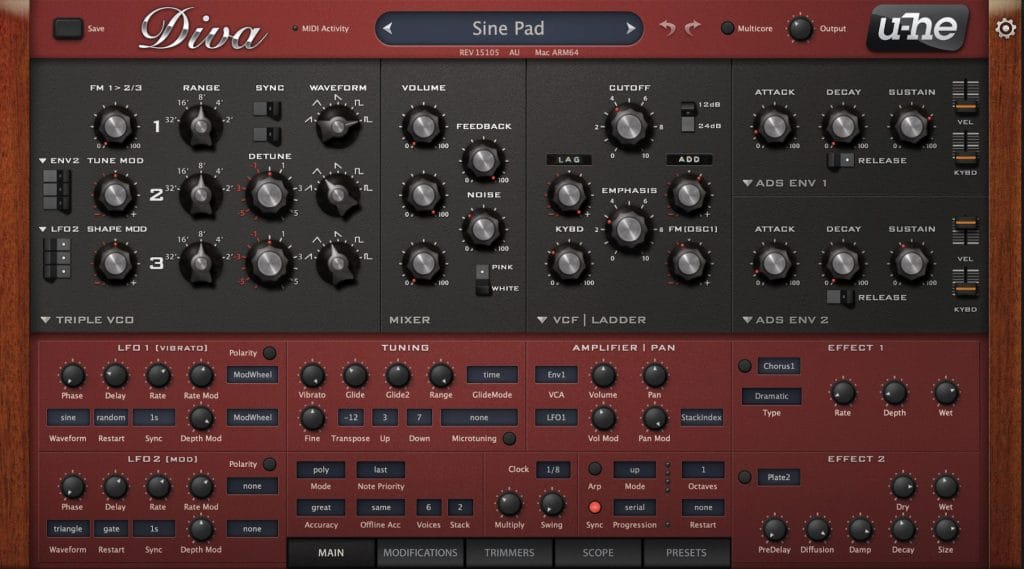Click the Output knob
Viewport: 1024px width, 569px height.
click(800, 28)
